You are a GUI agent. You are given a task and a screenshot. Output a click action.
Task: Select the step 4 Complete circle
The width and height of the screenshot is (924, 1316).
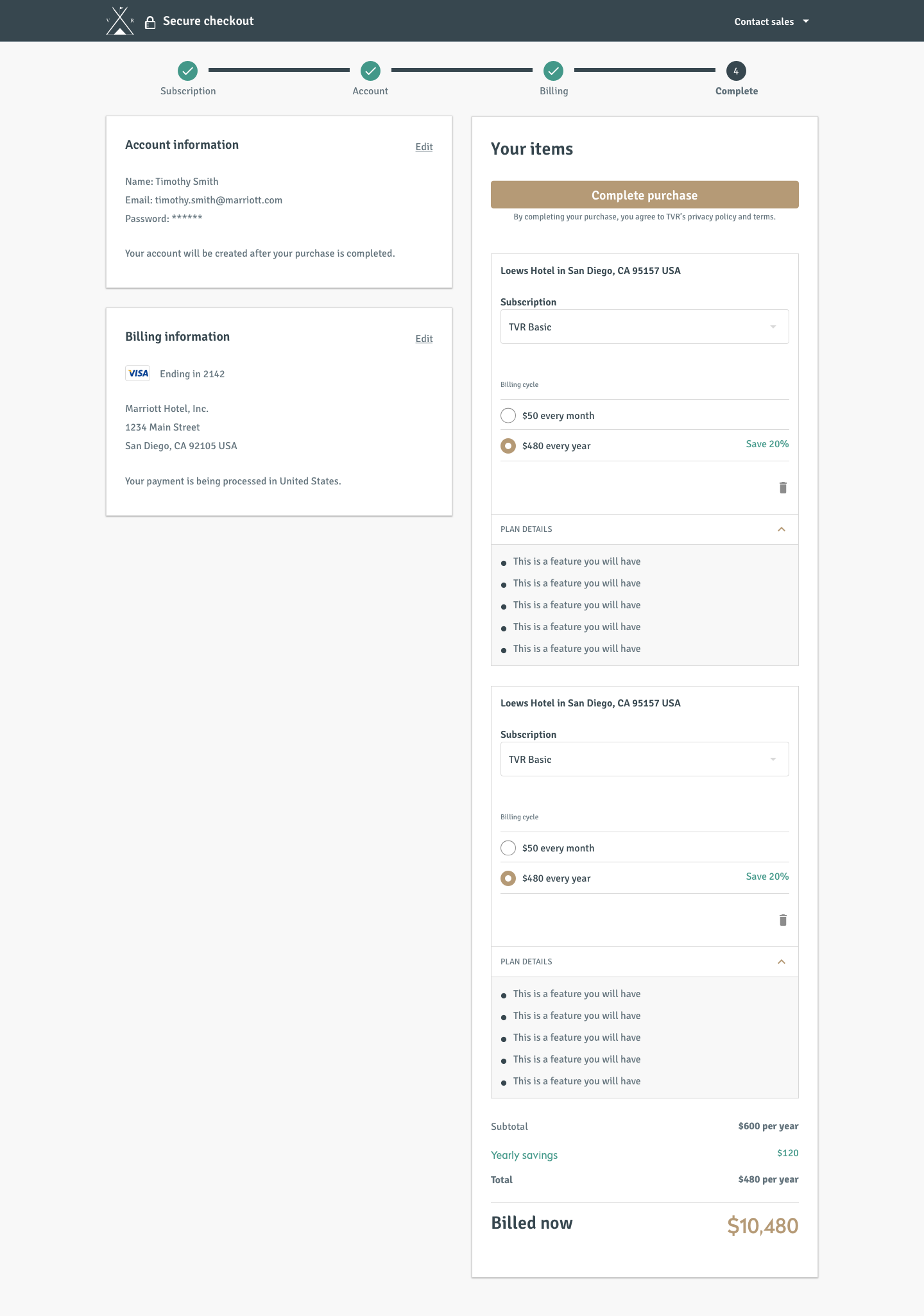point(736,71)
